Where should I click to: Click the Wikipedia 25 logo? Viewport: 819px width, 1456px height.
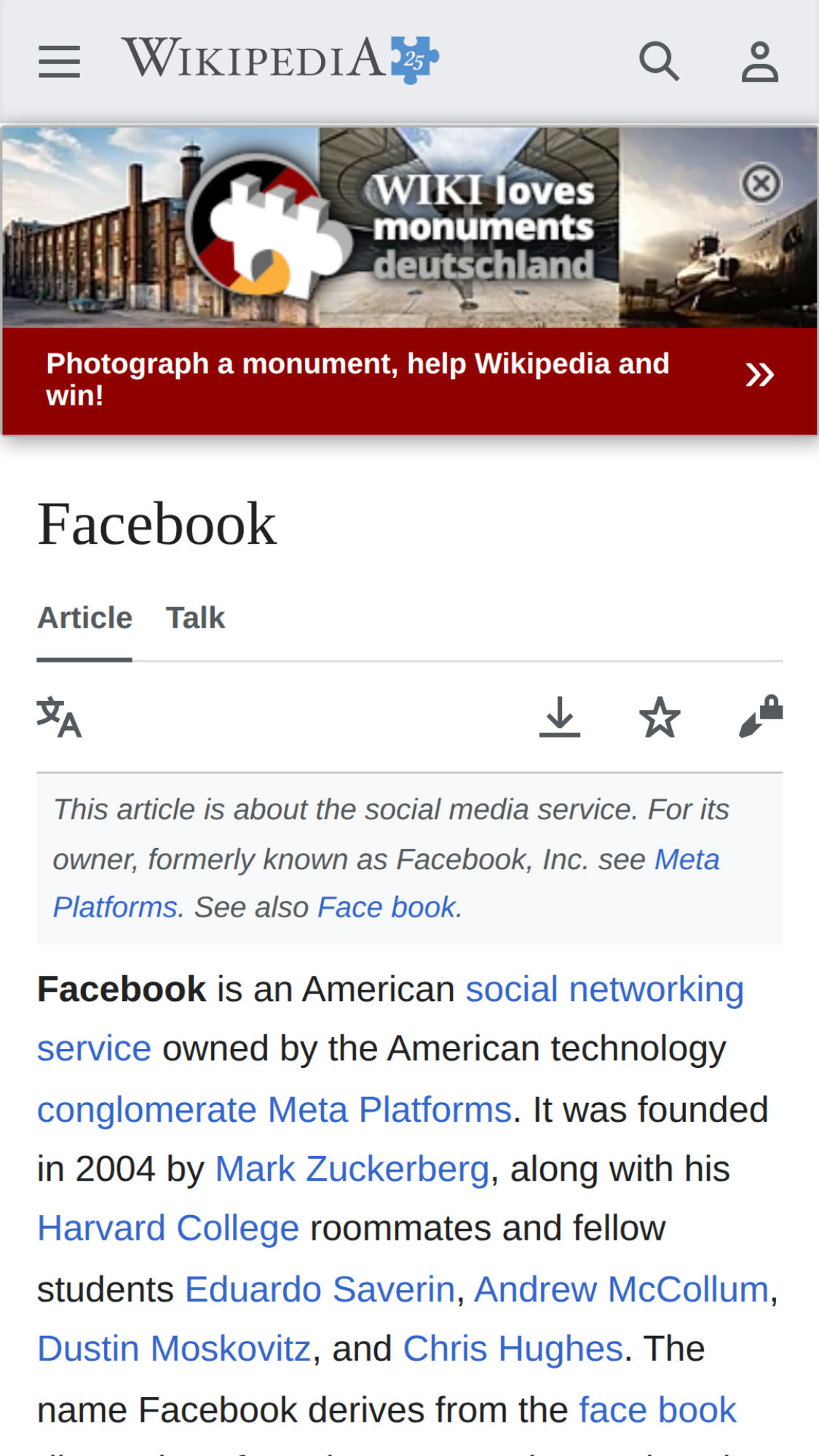coord(280,59)
